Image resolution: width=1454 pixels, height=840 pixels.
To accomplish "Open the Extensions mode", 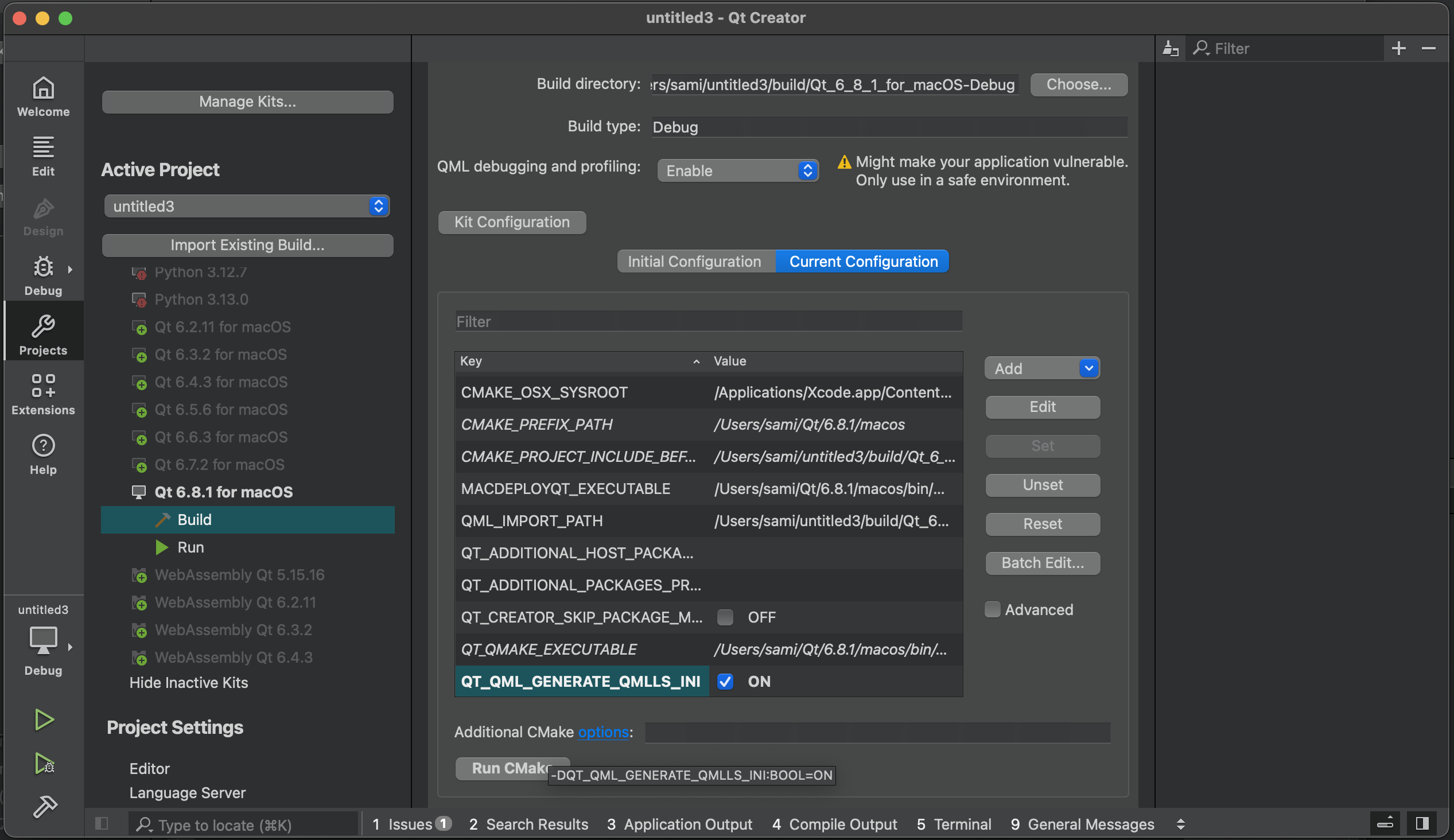I will [43, 395].
